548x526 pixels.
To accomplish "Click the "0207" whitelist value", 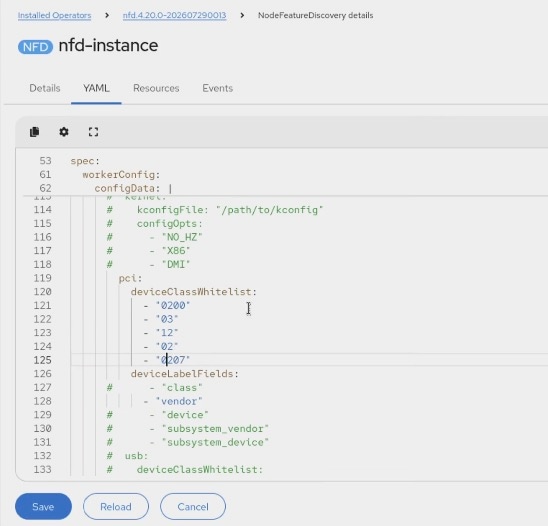I will pos(173,360).
